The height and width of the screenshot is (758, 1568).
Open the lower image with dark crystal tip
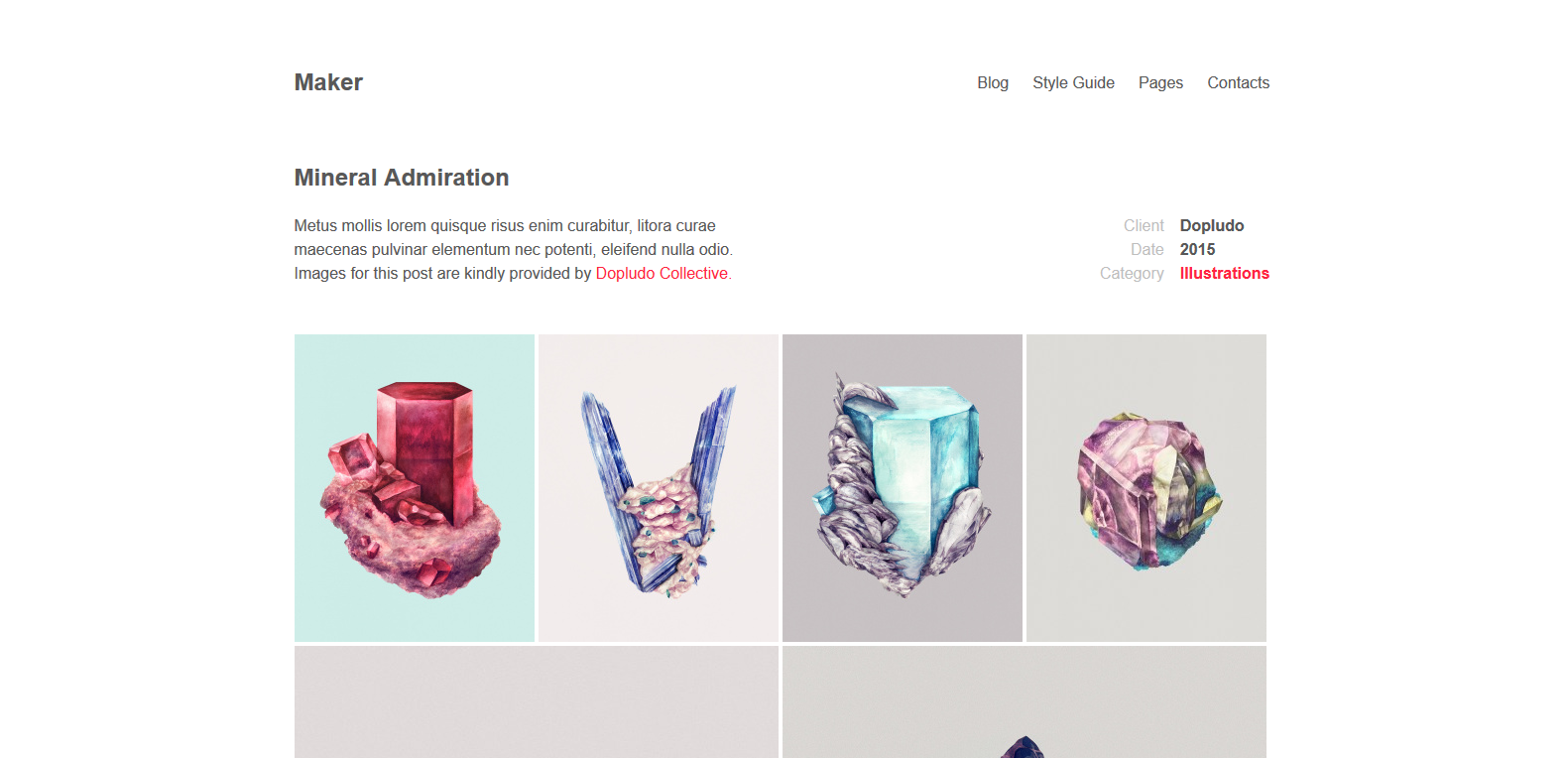tap(1025, 701)
